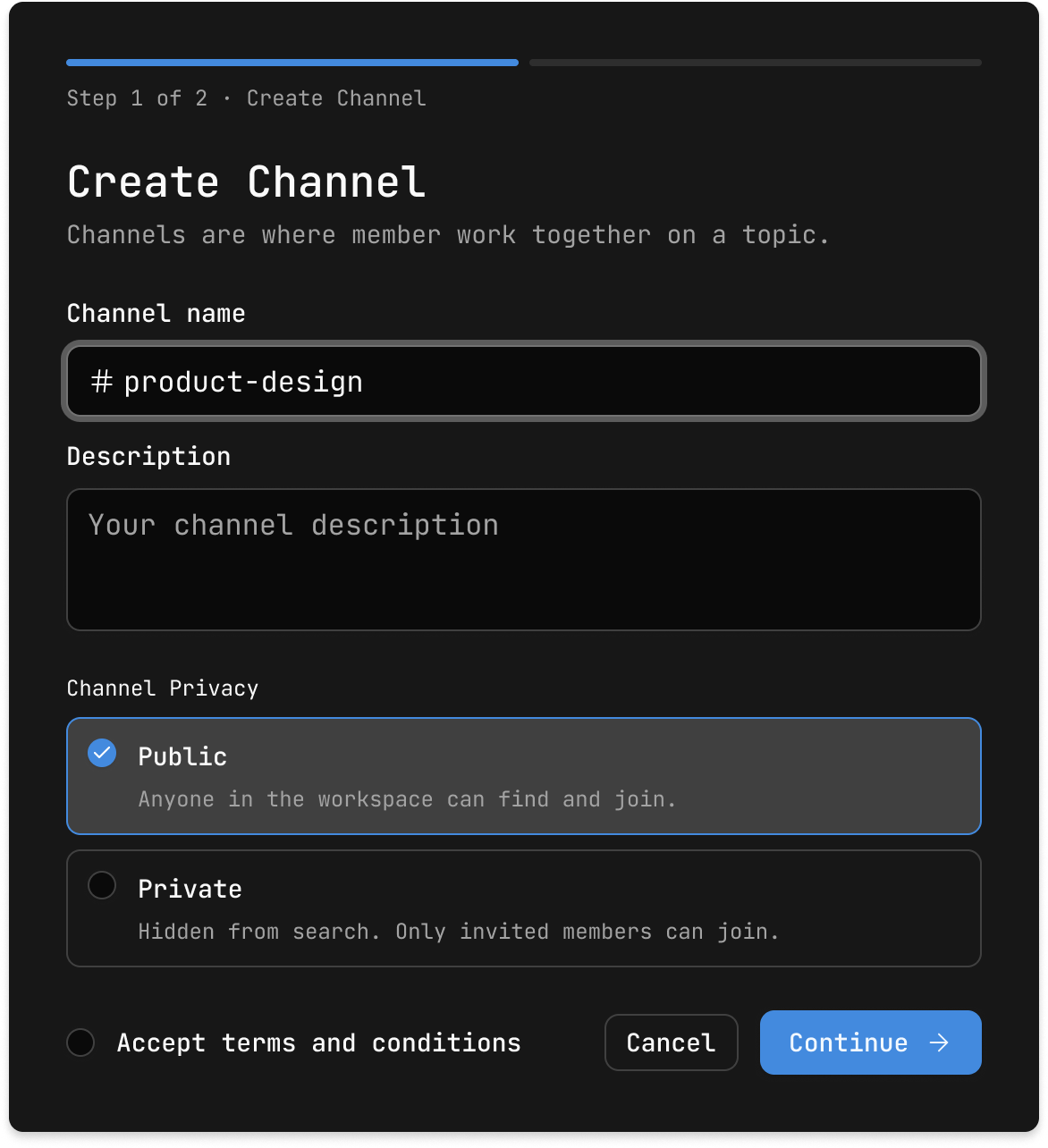Click the blue step one progress bar
This screenshot has height=1148, width=1048.
[292, 63]
